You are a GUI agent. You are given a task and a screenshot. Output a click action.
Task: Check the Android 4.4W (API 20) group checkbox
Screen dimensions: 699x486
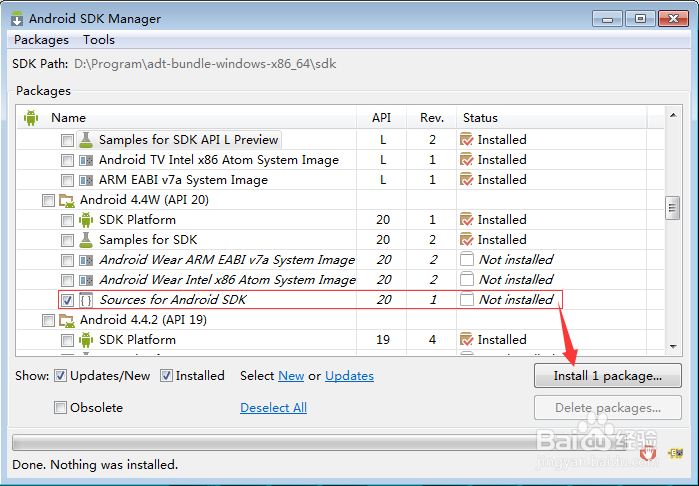coord(48,200)
